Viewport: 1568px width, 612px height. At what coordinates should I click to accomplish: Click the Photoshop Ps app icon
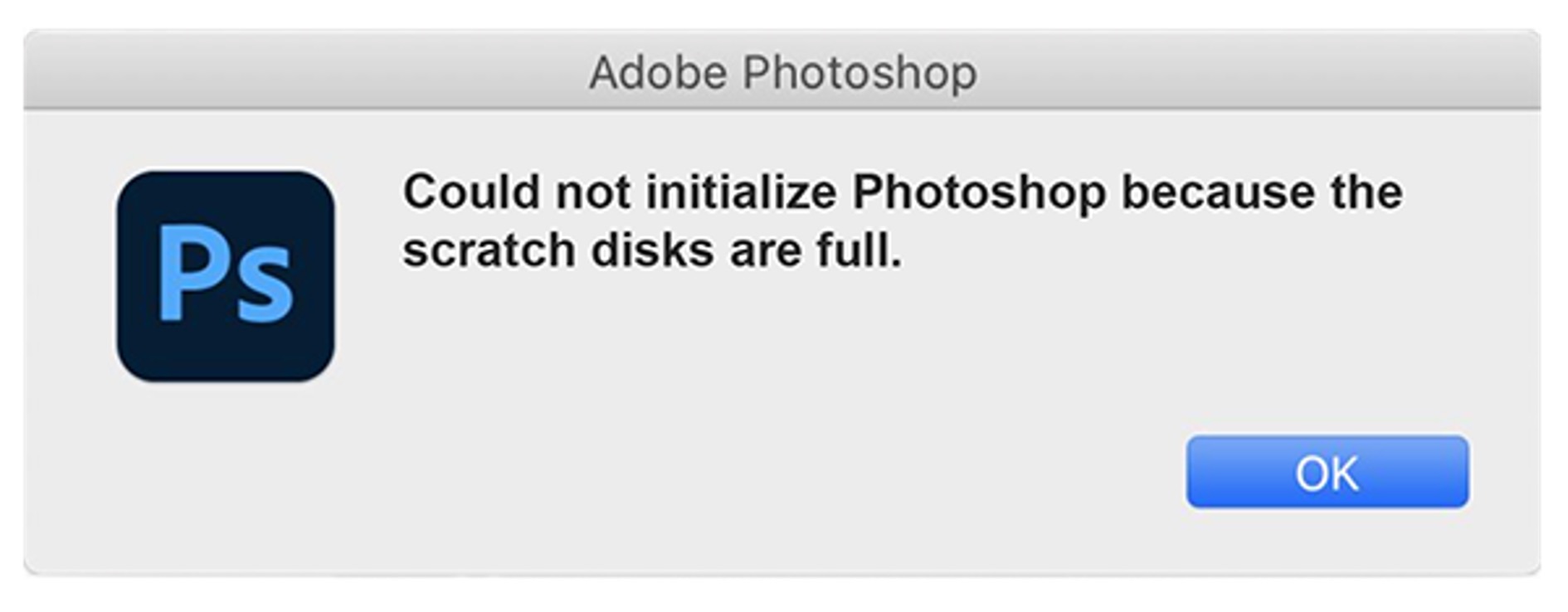(x=226, y=277)
